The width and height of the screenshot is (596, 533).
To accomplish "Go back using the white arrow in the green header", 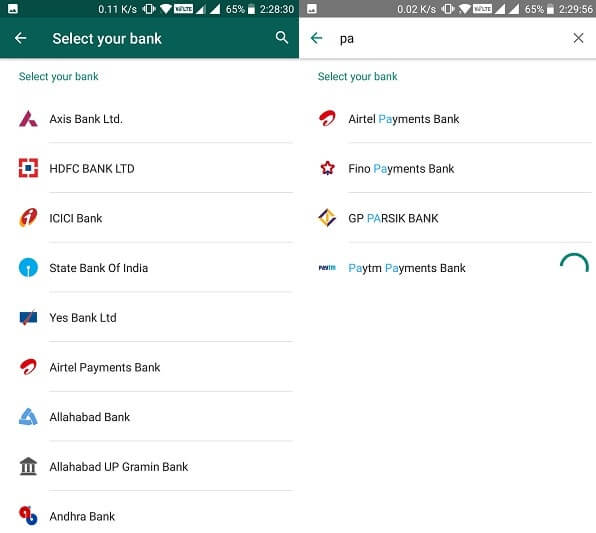I will [x=21, y=38].
